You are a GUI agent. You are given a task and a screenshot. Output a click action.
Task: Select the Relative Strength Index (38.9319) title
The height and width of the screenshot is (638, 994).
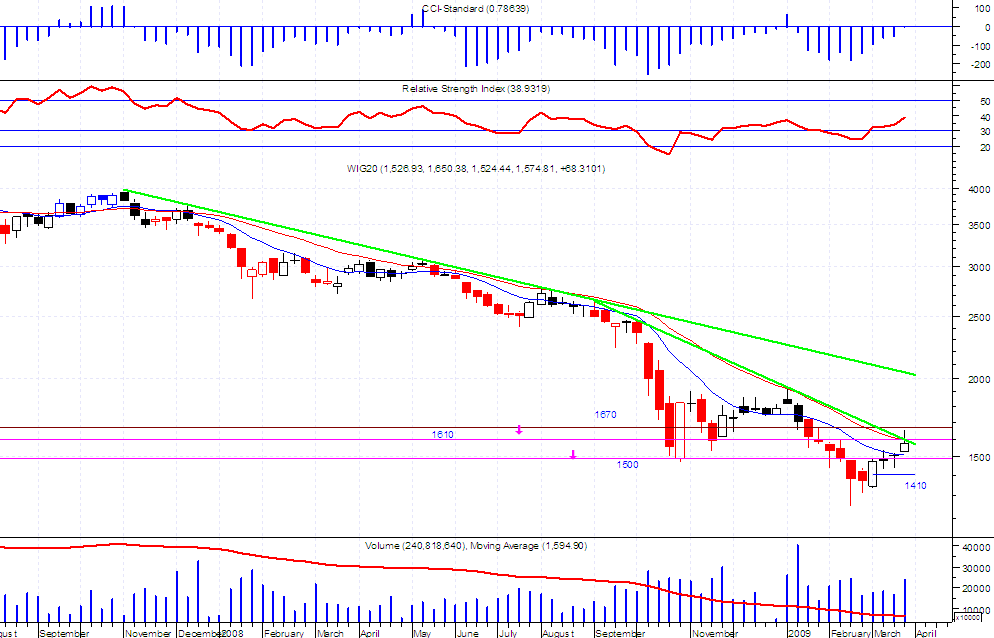(476, 89)
